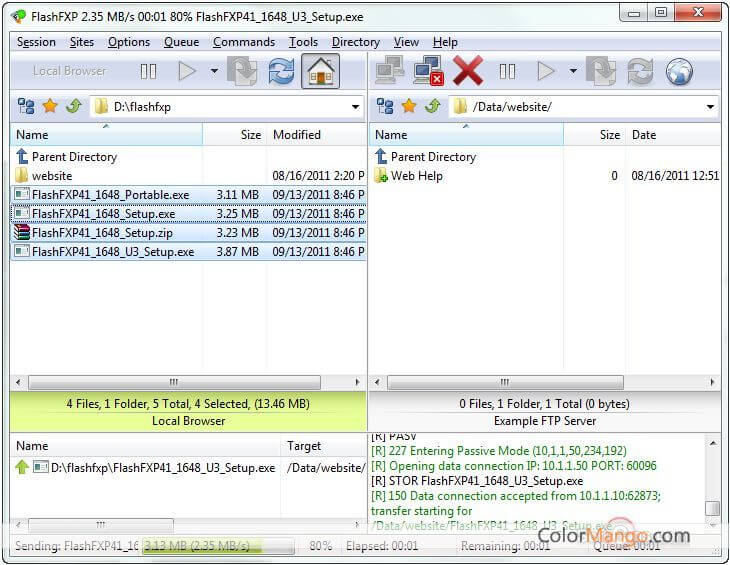The image size is (730, 565).
Task: Click left arrow of remote pane scrollbar
Action: [x=377, y=383]
